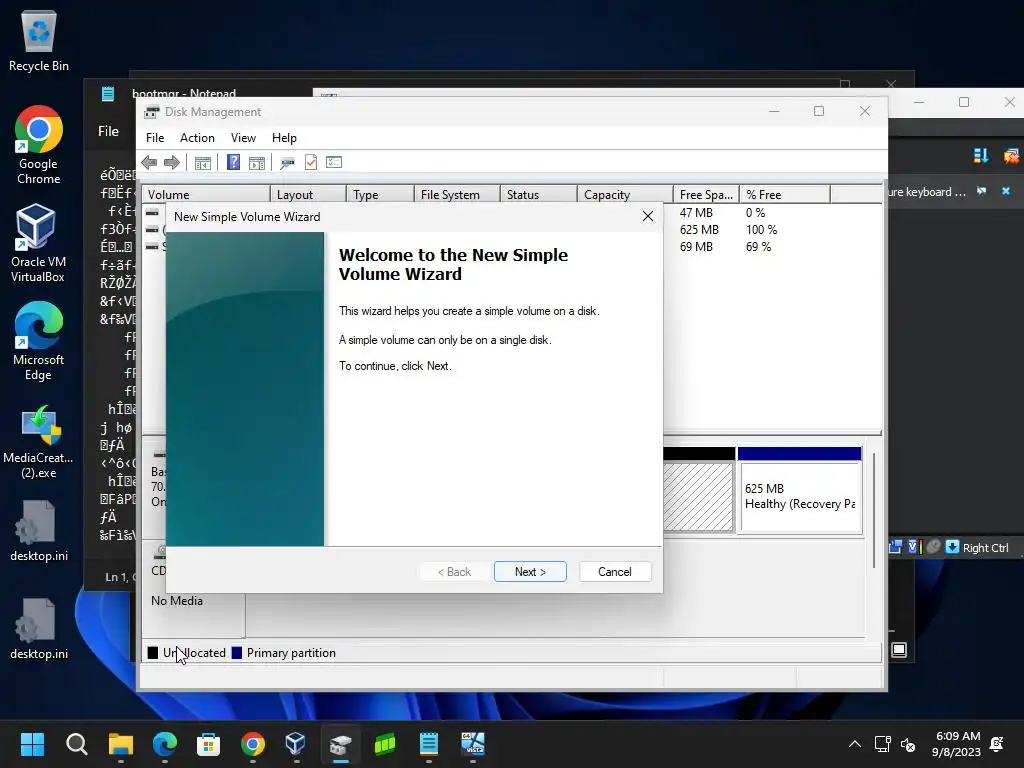The height and width of the screenshot is (768, 1024).
Task: Select the Microsoft Edge desktop shortcut
Action: 39,341
